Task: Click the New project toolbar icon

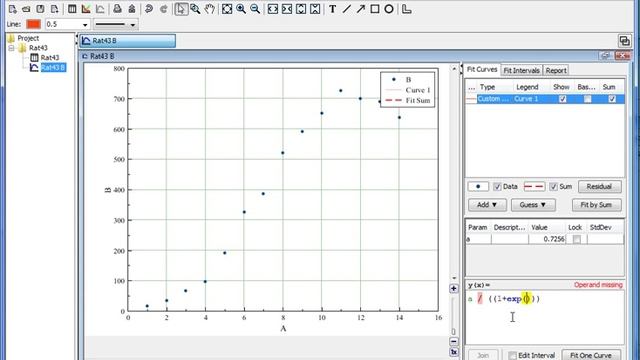Action: [x=12, y=9]
